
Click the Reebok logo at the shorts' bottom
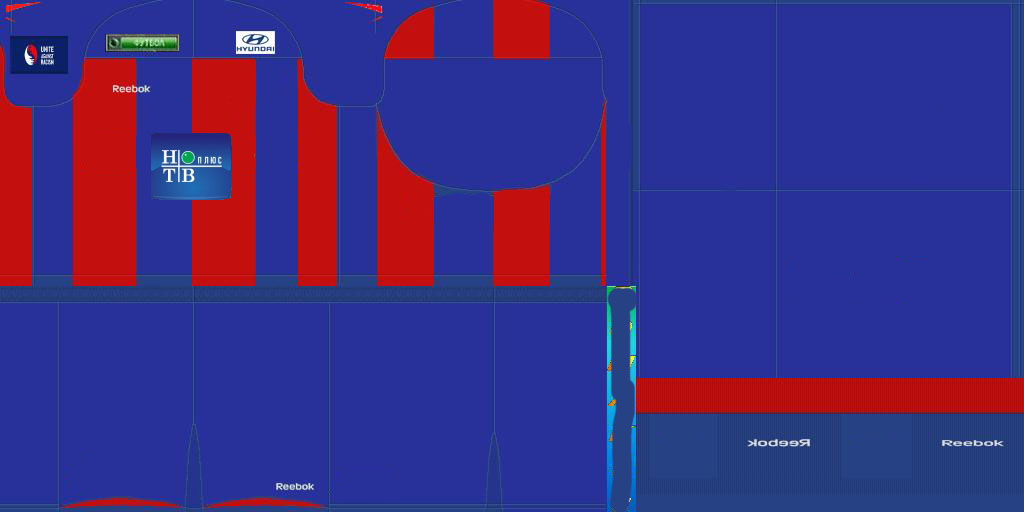click(294, 487)
